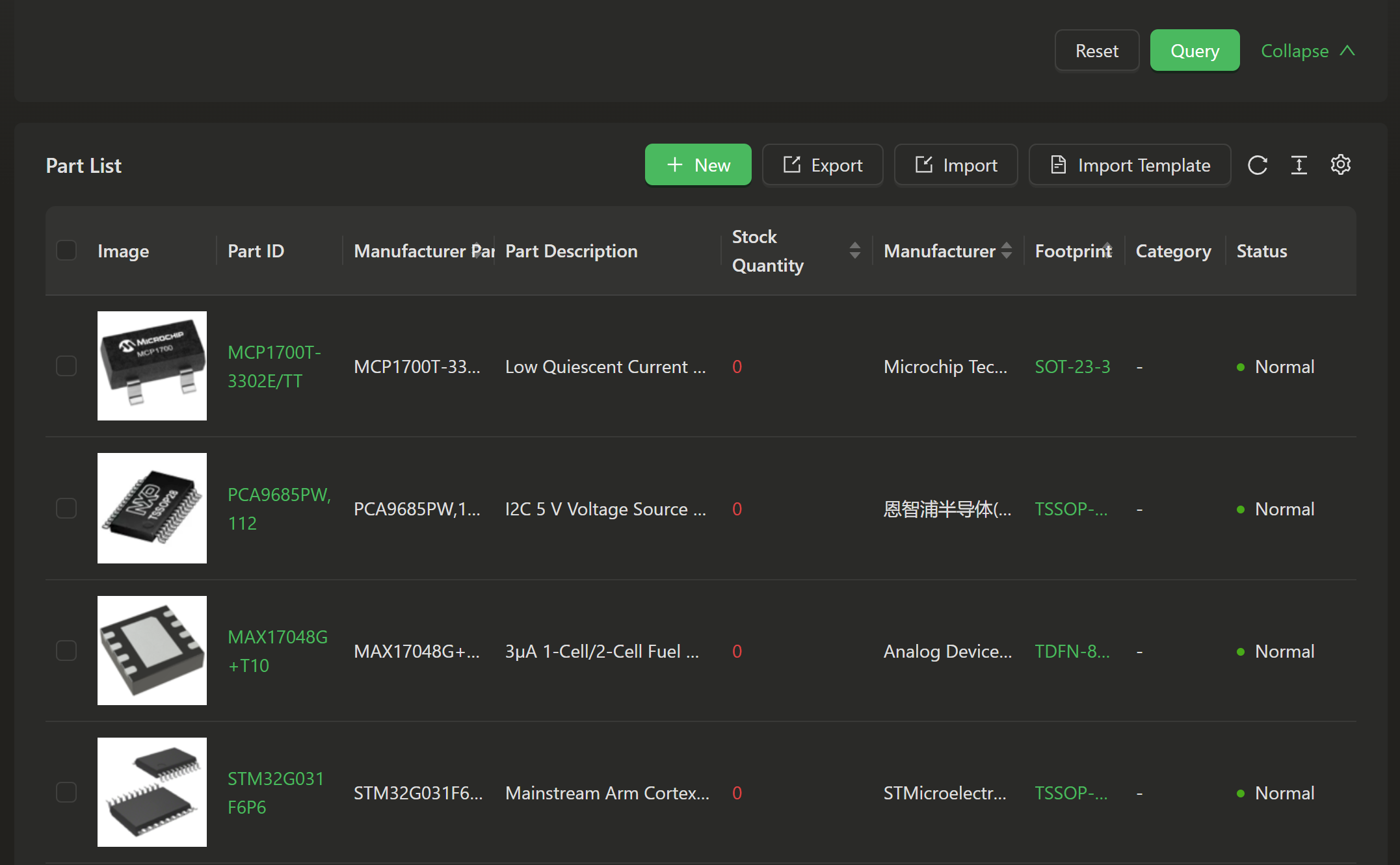Screen dimensions: 1400x865
Task: Sort by Footprint column arrows
Action: point(1107,250)
